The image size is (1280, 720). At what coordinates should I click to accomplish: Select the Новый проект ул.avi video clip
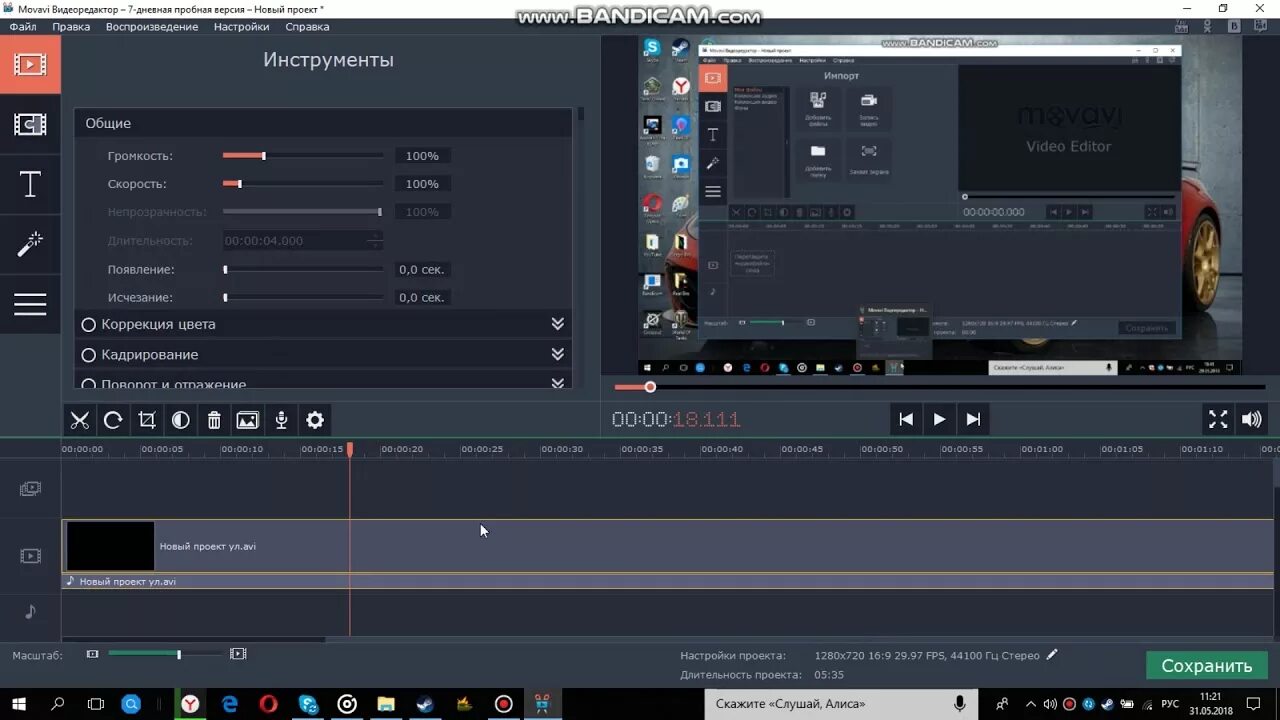(668, 546)
